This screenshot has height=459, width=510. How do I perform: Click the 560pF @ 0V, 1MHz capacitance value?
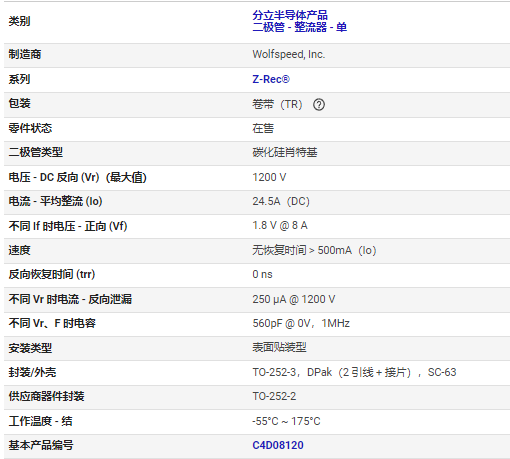(301, 323)
